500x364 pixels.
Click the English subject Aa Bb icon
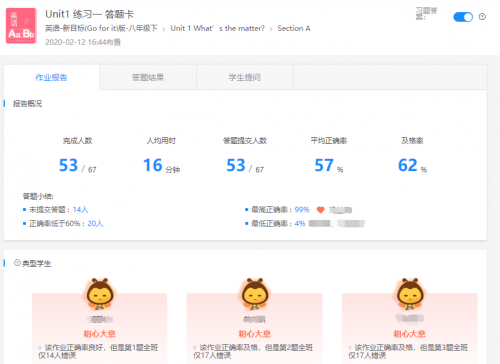pos(21,26)
